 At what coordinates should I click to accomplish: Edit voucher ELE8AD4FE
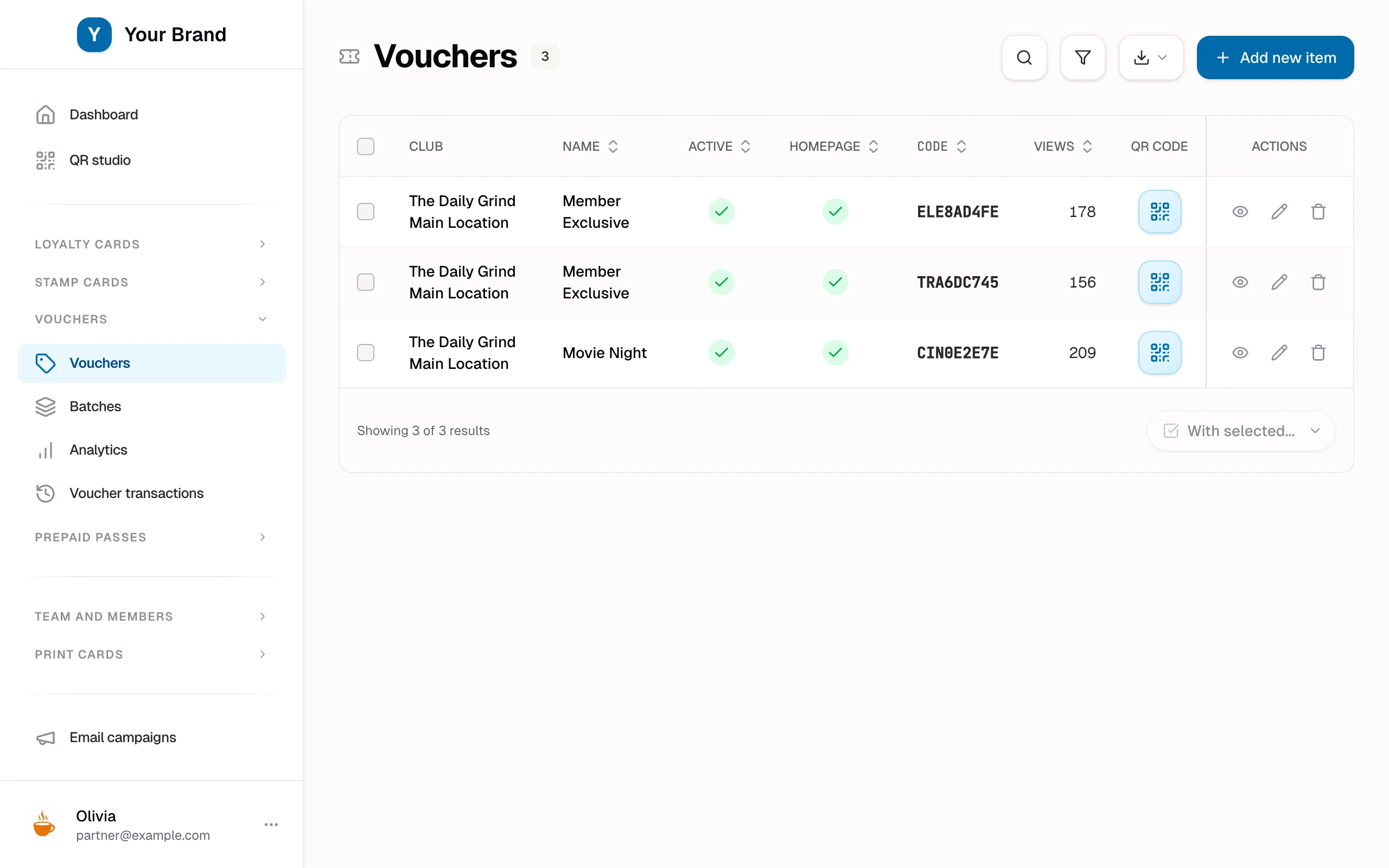(x=1279, y=211)
